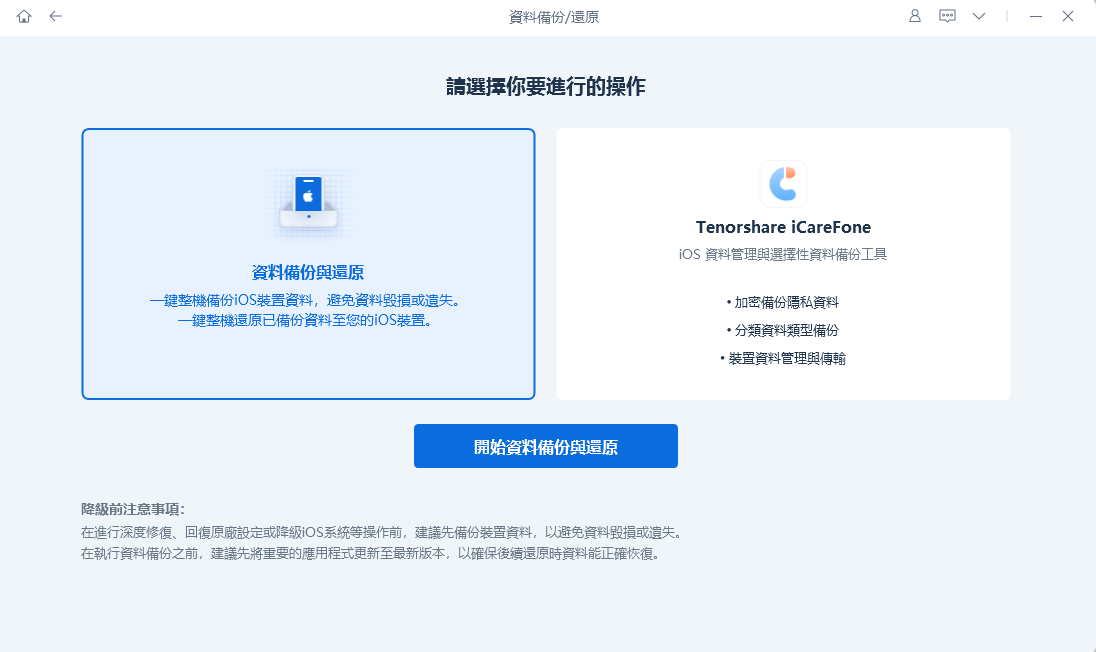
Task: Go to the home screen icon
Action: [x=24, y=16]
